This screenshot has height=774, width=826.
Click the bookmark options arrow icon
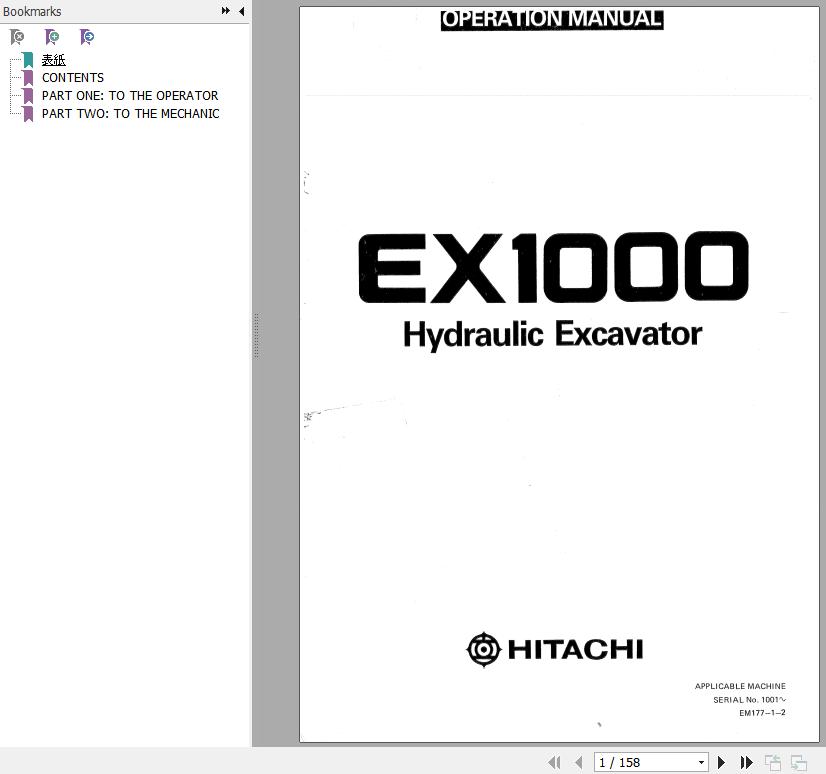[x=86, y=37]
